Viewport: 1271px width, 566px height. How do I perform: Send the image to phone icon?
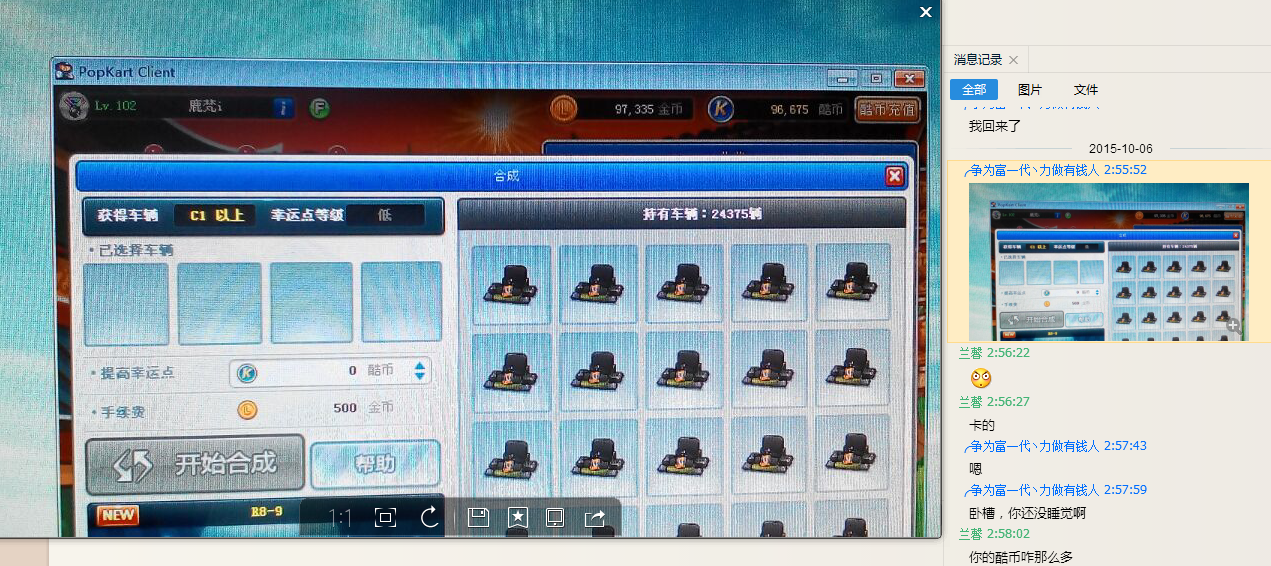click(x=555, y=517)
